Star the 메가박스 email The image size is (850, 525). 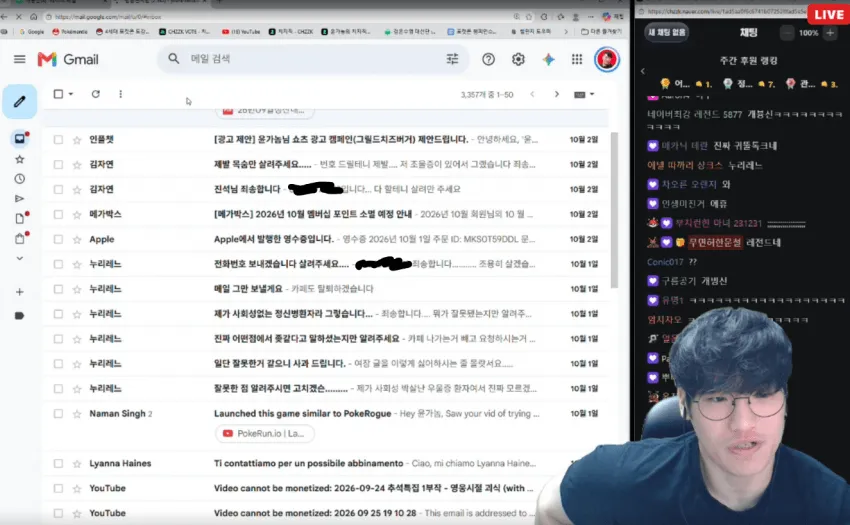(77, 215)
